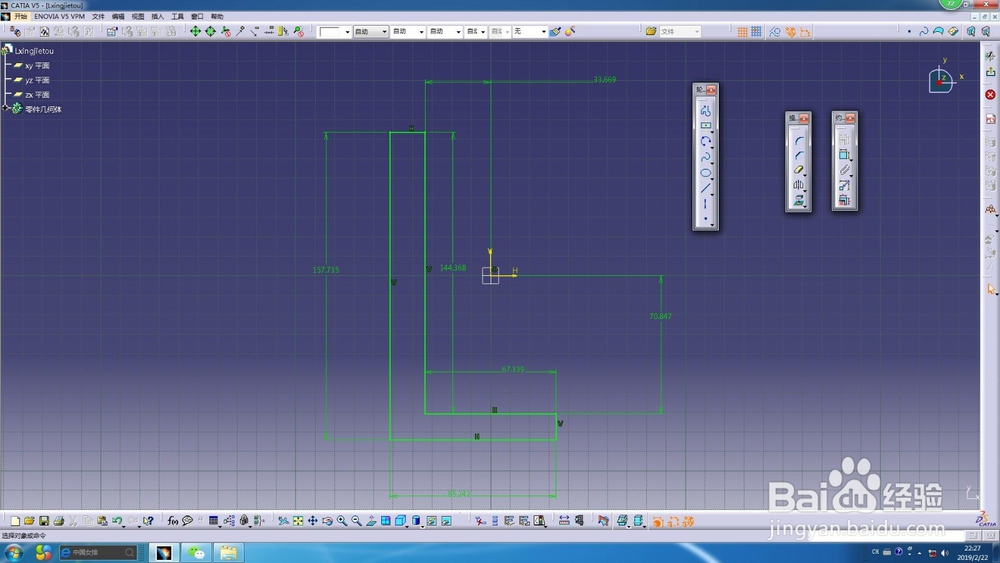Click the Zoom Out magnifier icon
This screenshot has width=1000, height=563.
pyautogui.click(x=357, y=521)
